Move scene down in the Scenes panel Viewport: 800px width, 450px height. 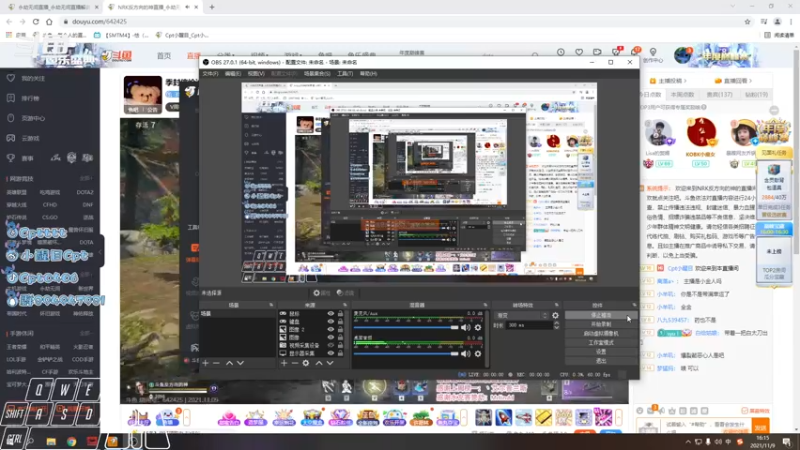click(240, 363)
